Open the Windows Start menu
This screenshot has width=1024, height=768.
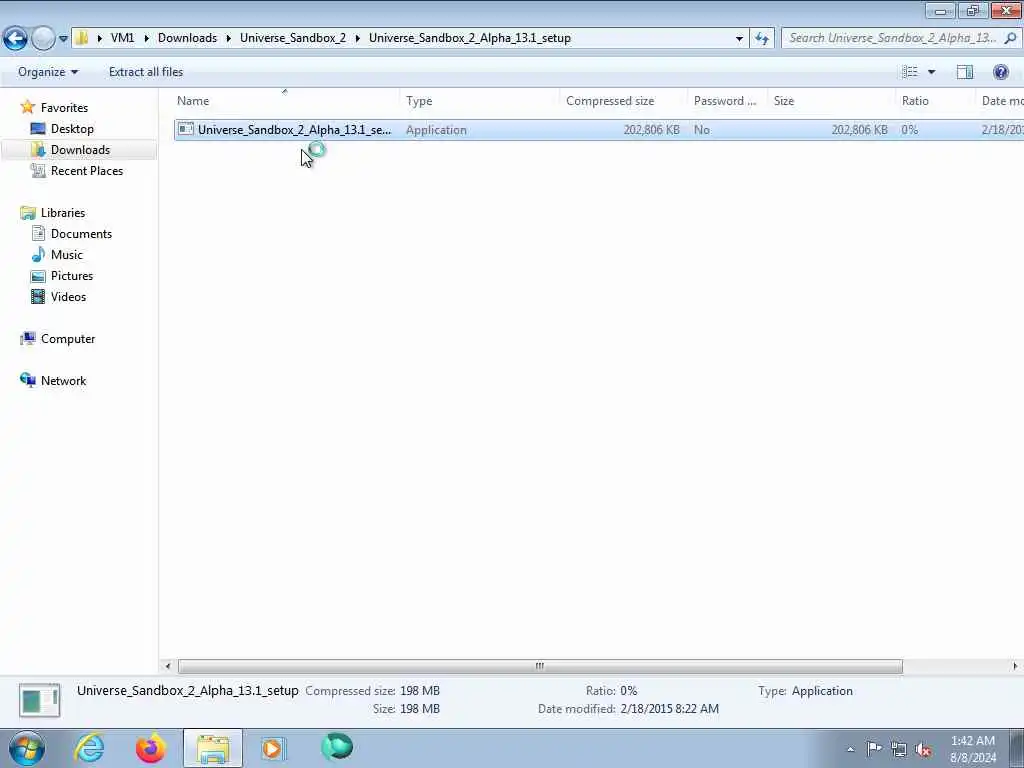point(27,748)
